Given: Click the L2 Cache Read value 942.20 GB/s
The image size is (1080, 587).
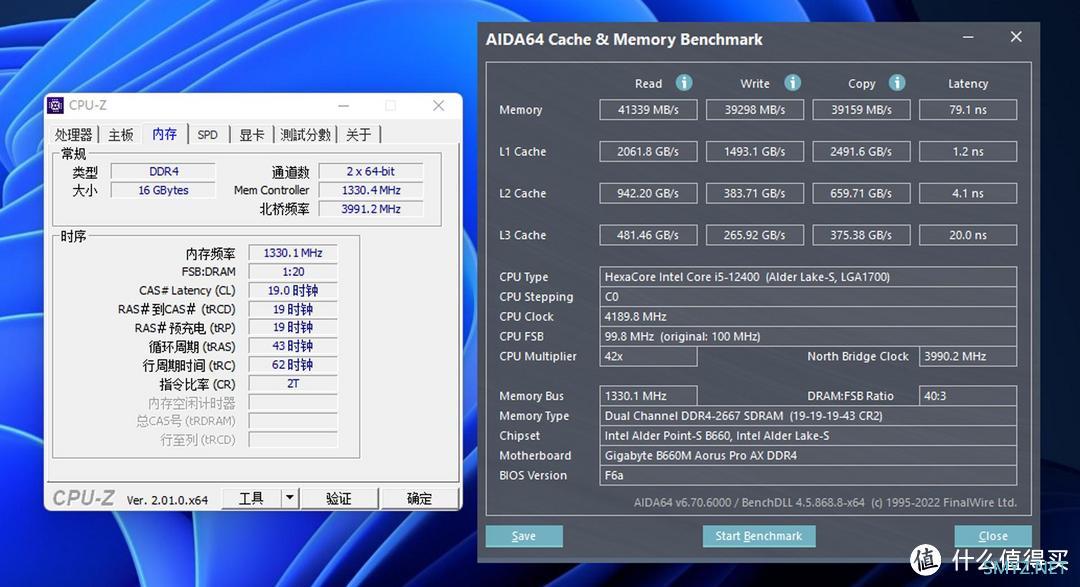Looking at the screenshot, I should tap(648, 194).
